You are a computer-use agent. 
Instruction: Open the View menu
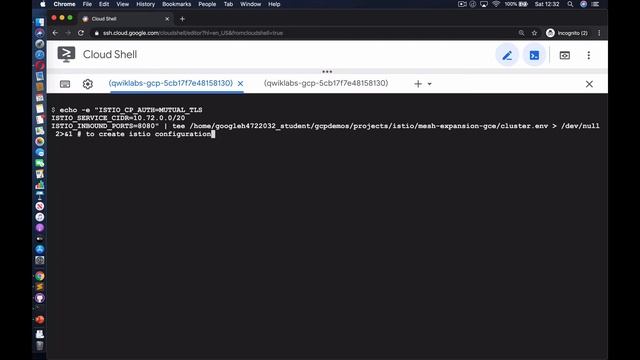(122, 4)
